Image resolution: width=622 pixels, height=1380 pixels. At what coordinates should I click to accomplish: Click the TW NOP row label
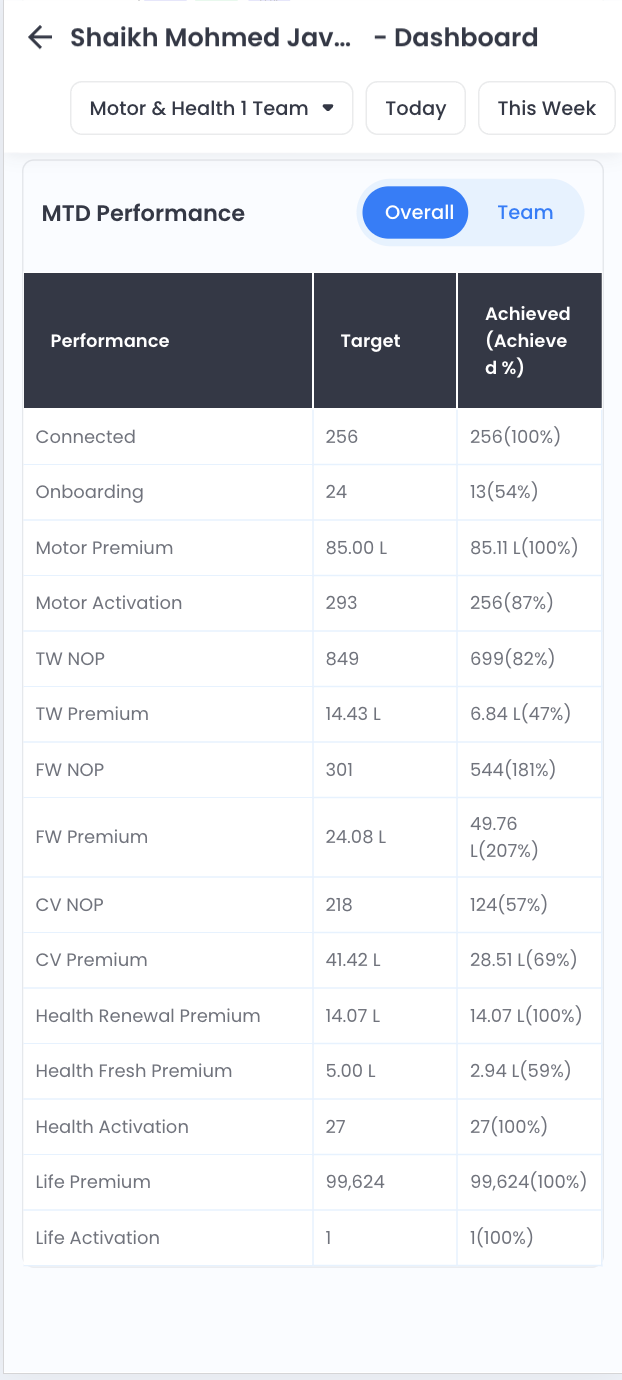coord(70,659)
